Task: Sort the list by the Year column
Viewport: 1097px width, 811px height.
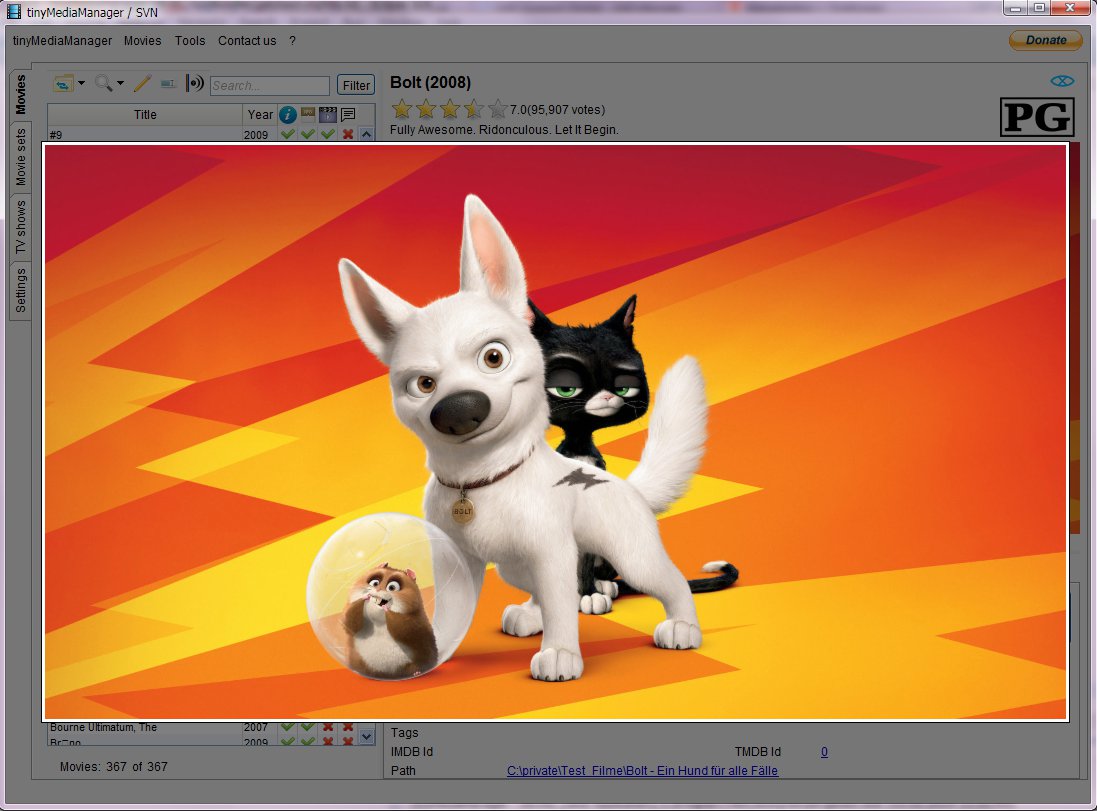Action: [x=260, y=115]
